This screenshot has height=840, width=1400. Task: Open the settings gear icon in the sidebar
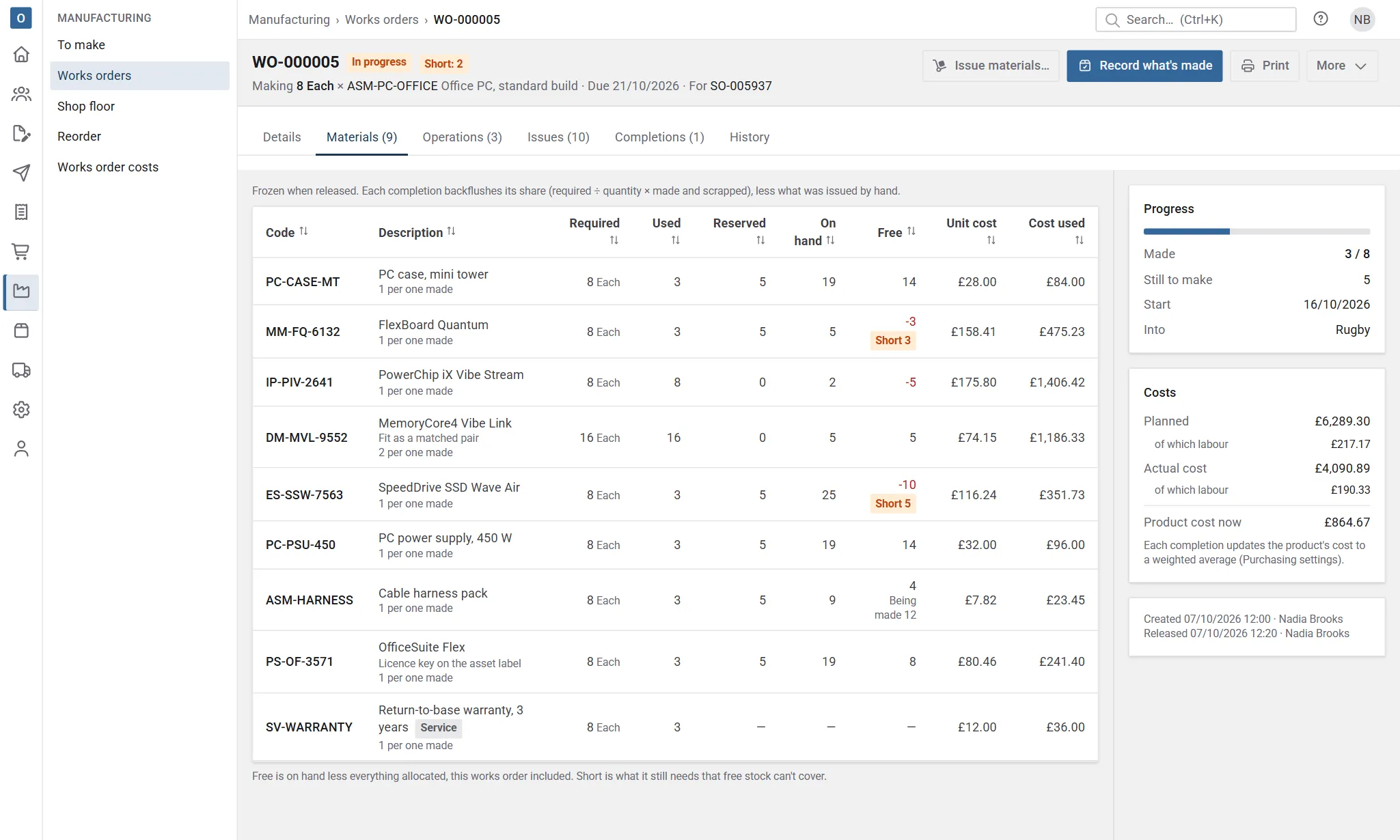[x=21, y=410]
